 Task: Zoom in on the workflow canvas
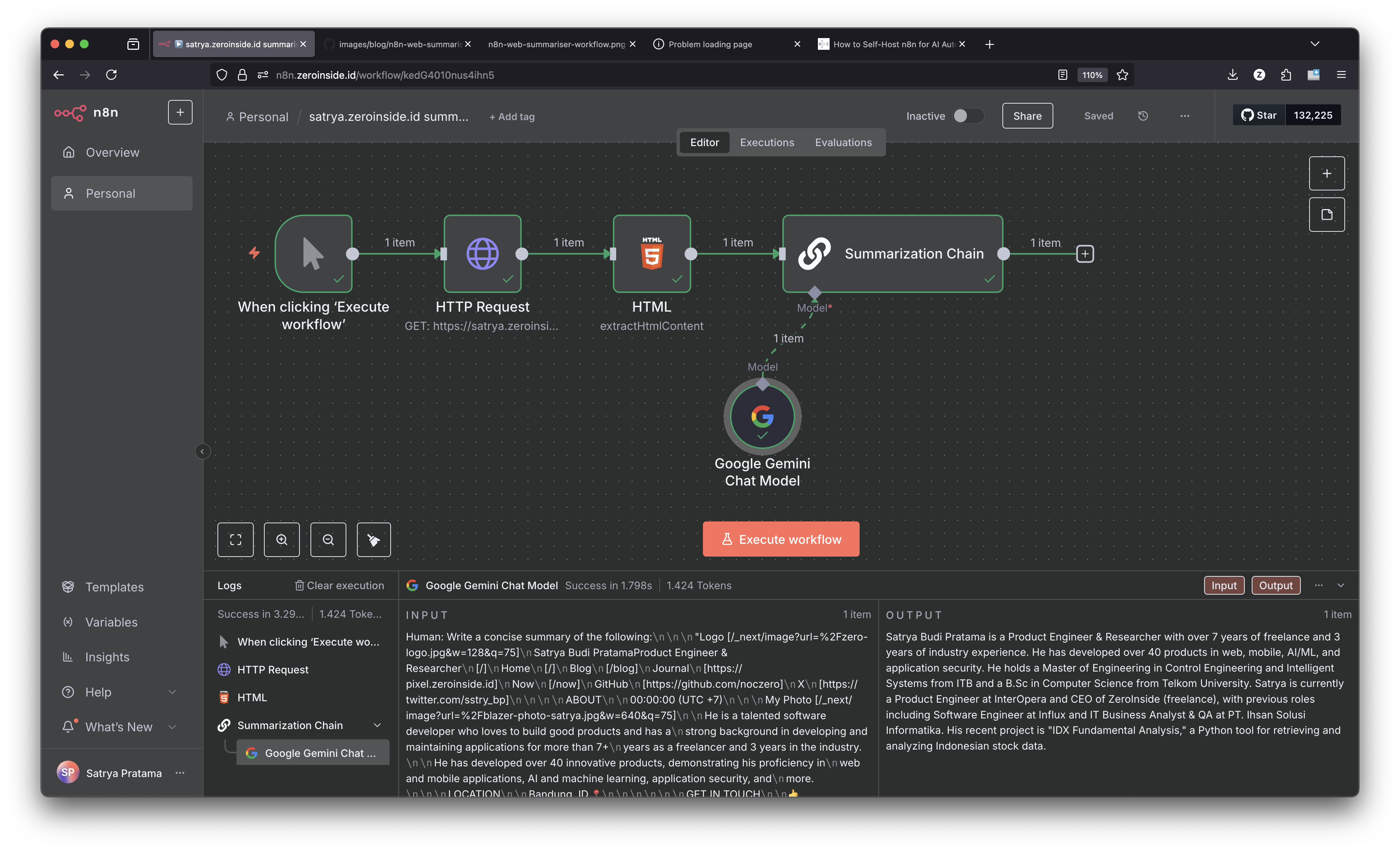point(282,539)
